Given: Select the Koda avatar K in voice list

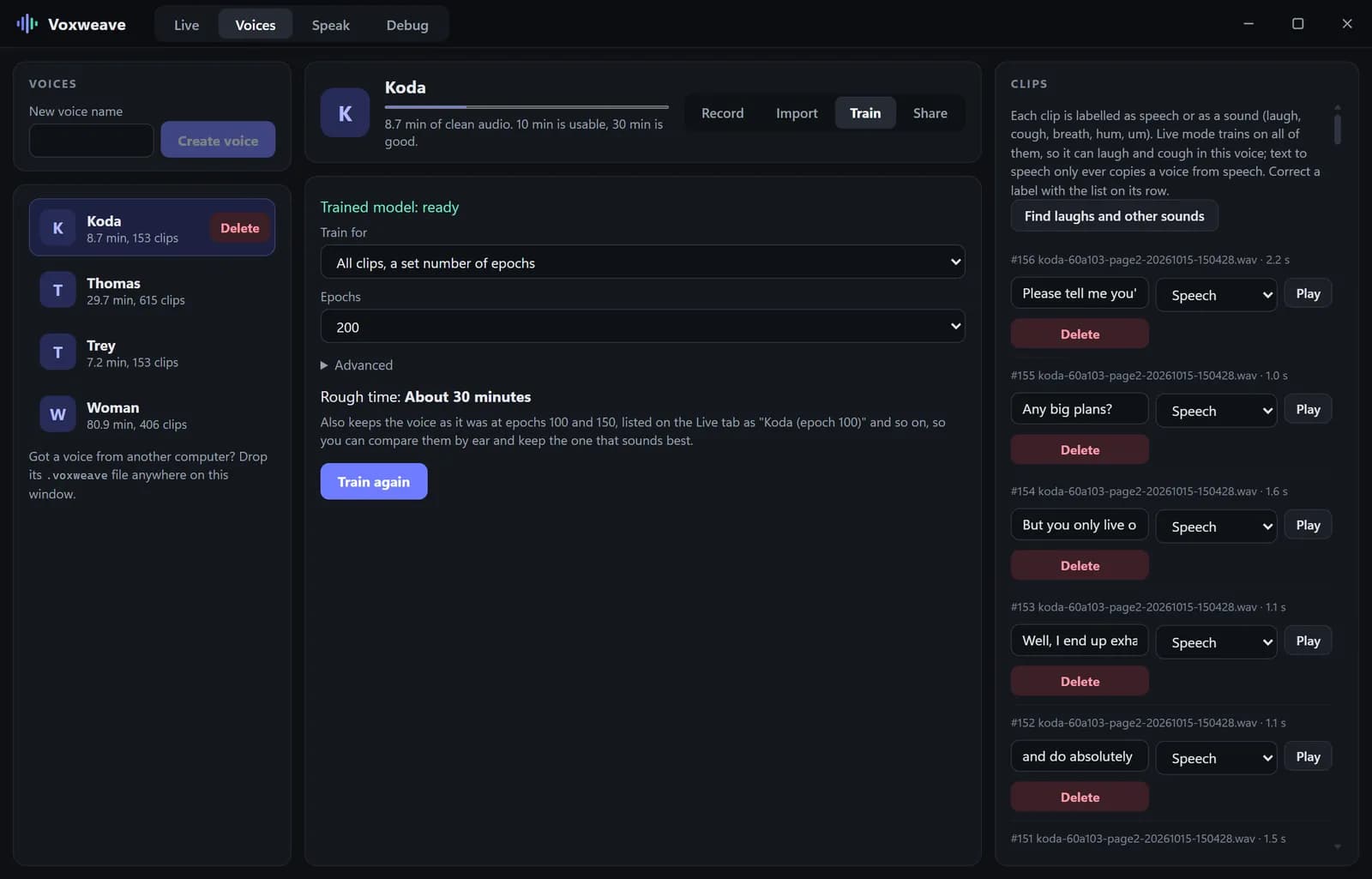Looking at the screenshot, I should point(57,228).
